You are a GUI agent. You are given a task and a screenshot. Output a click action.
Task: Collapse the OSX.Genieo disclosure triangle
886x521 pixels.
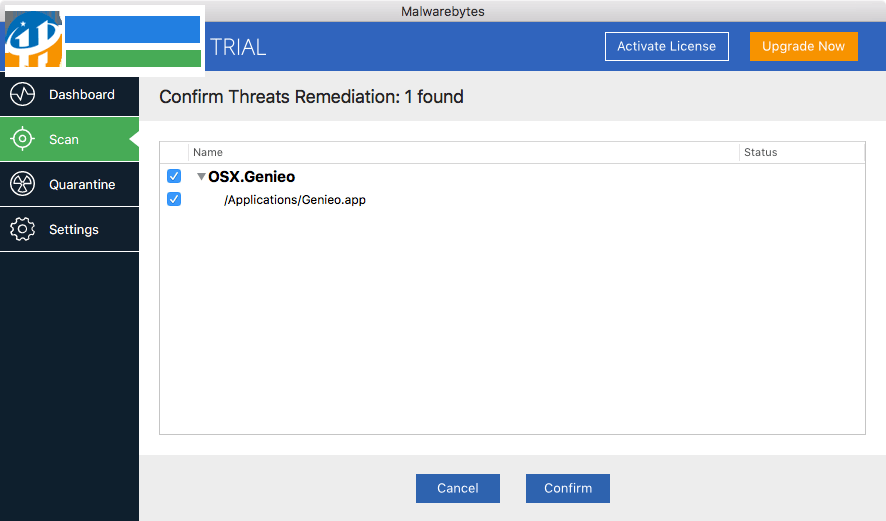201,177
